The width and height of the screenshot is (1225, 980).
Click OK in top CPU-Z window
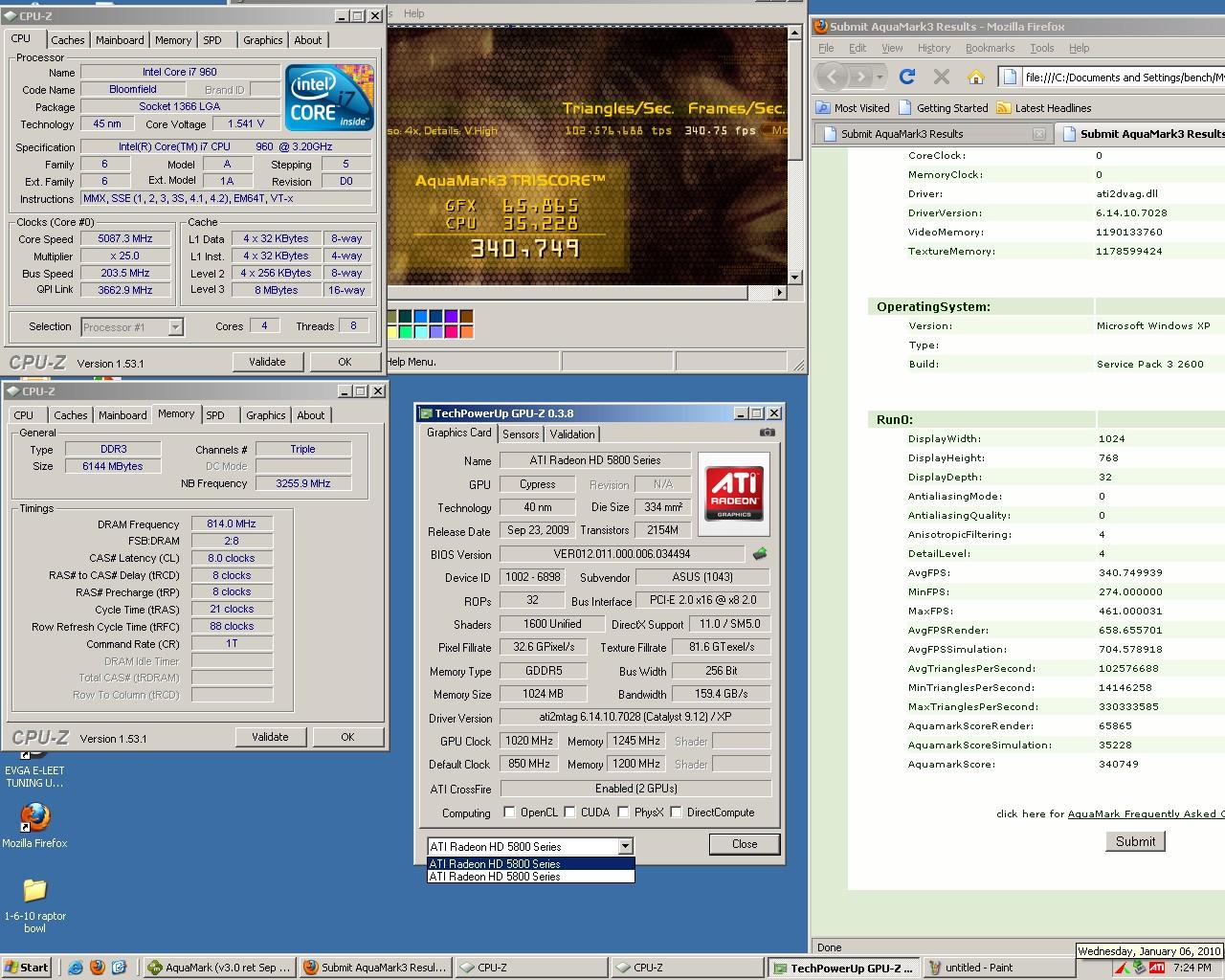pos(345,362)
